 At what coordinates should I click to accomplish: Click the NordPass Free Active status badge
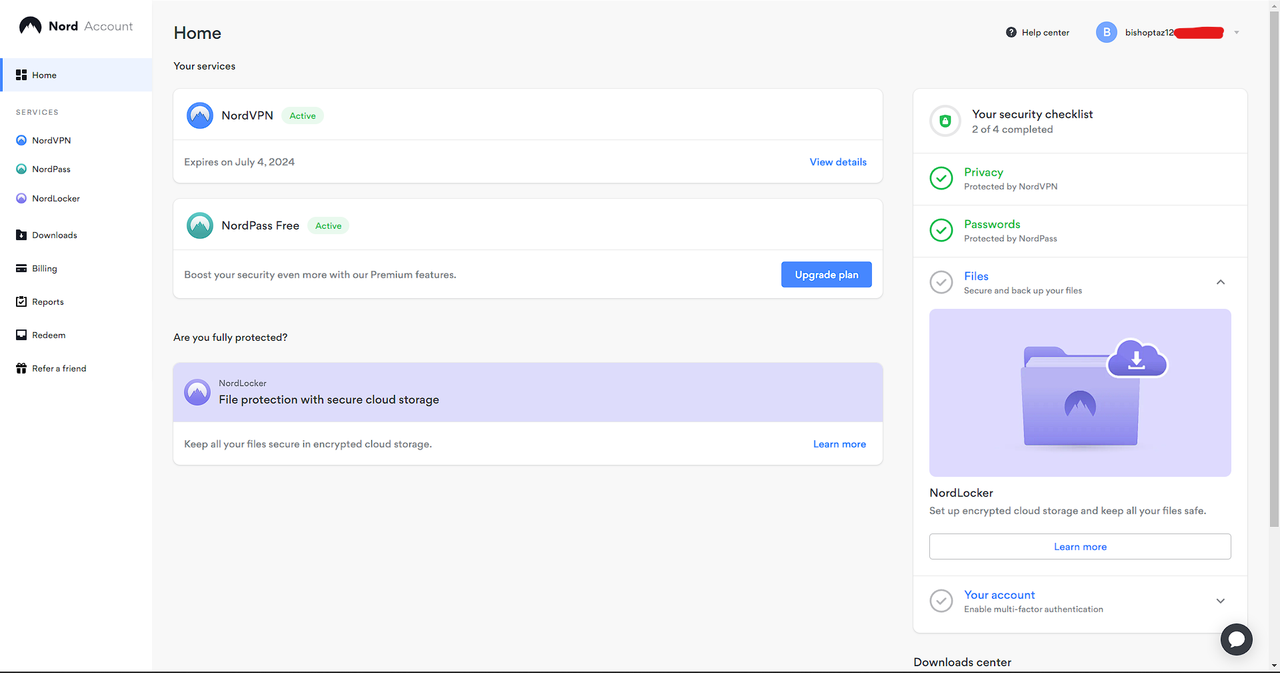point(328,226)
